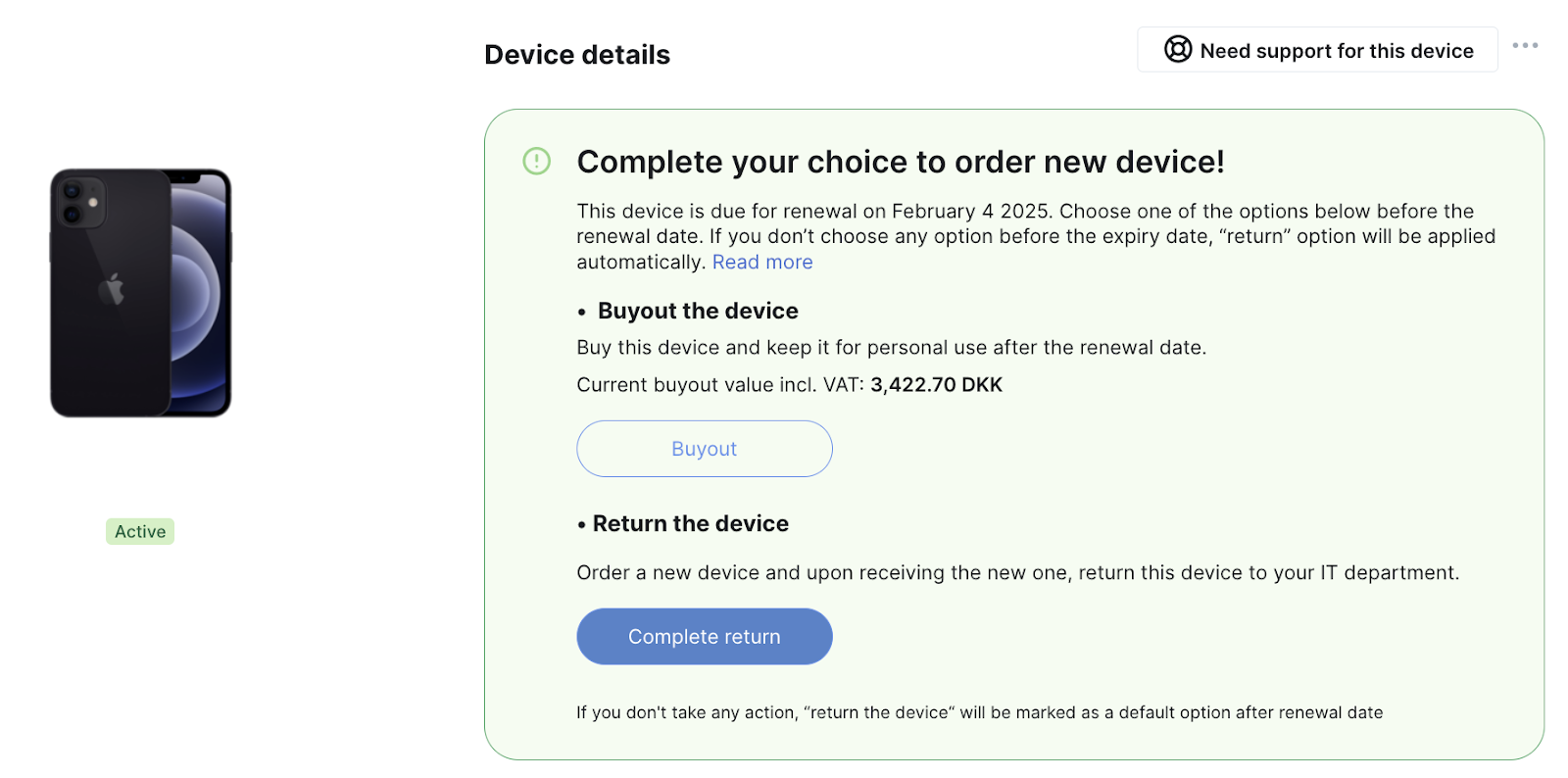Viewport: 1568px width, 778px height.
Task: Open the three-dot more options menu
Action: coord(1525,46)
